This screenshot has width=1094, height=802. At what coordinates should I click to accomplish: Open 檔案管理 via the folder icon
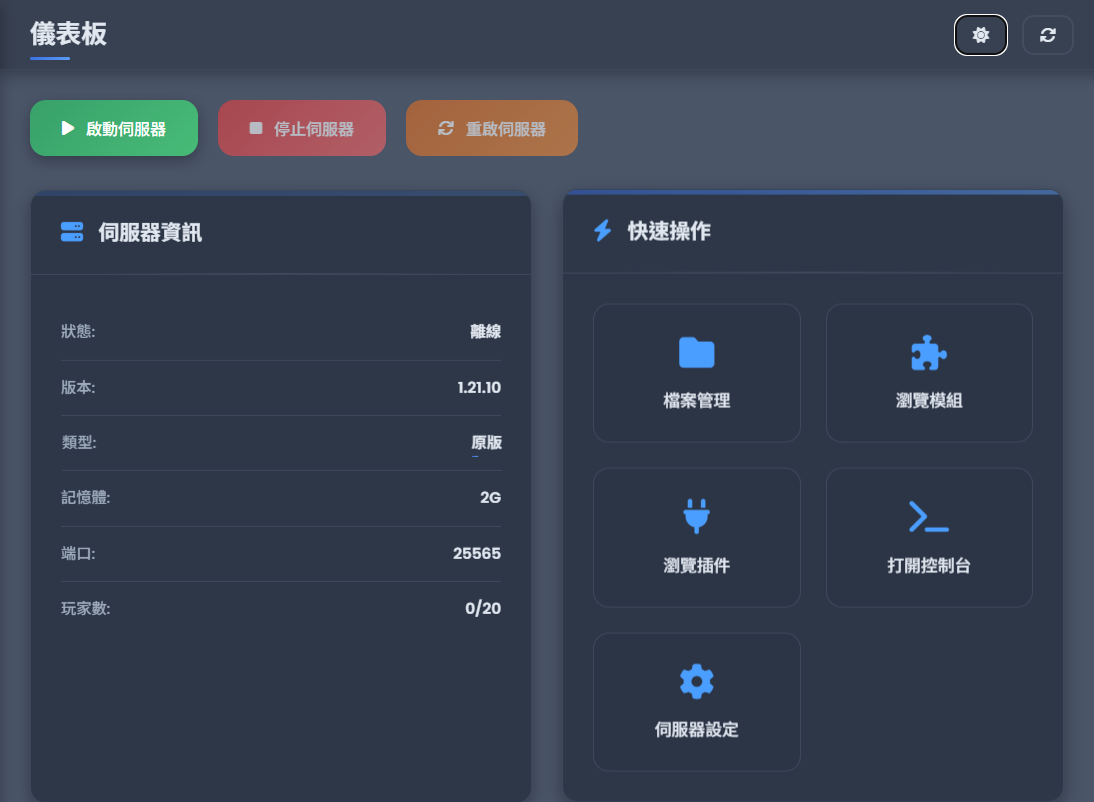coord(696,353)
